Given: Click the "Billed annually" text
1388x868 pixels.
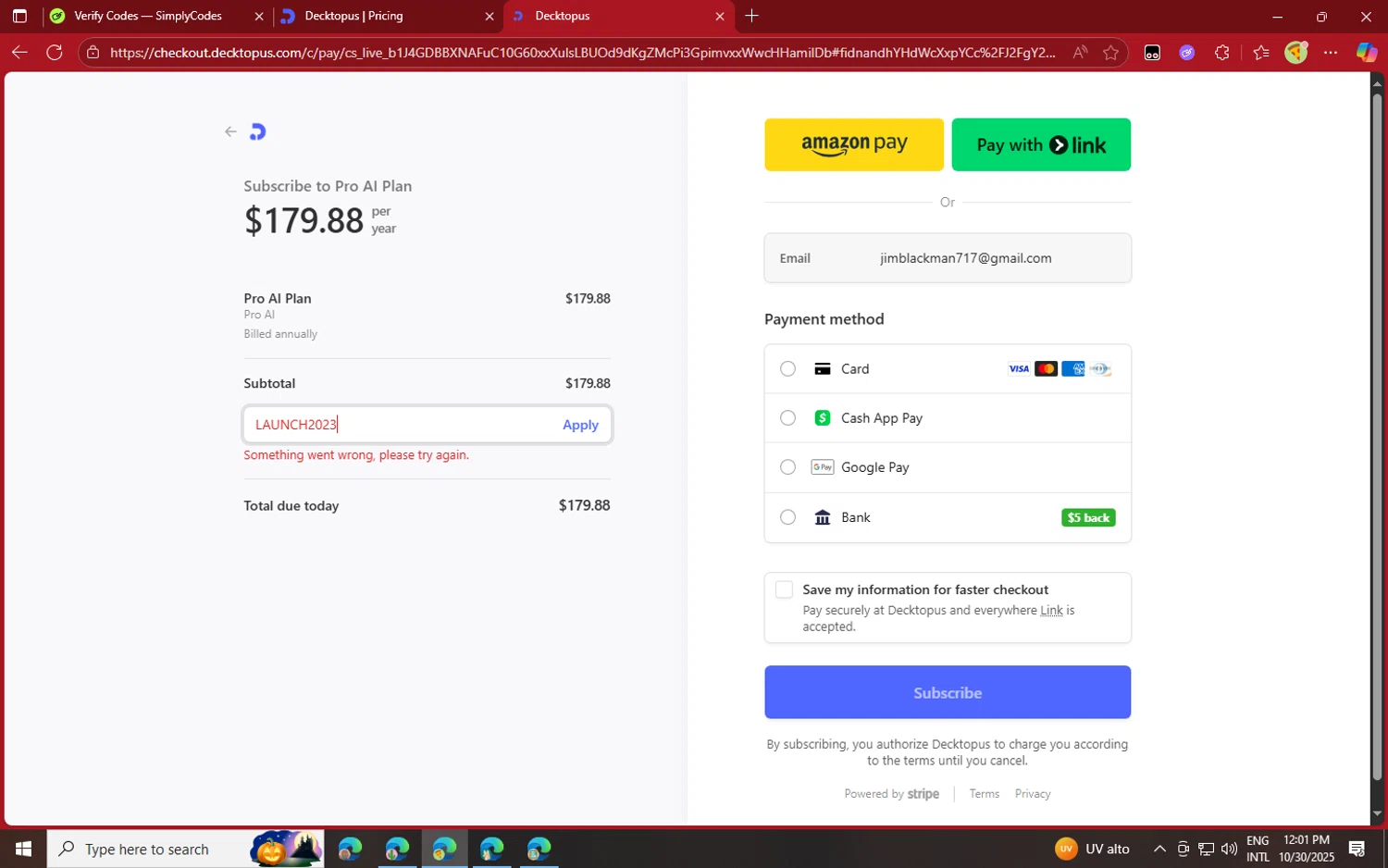Looking at the screenshot, I should pos(280,334).
